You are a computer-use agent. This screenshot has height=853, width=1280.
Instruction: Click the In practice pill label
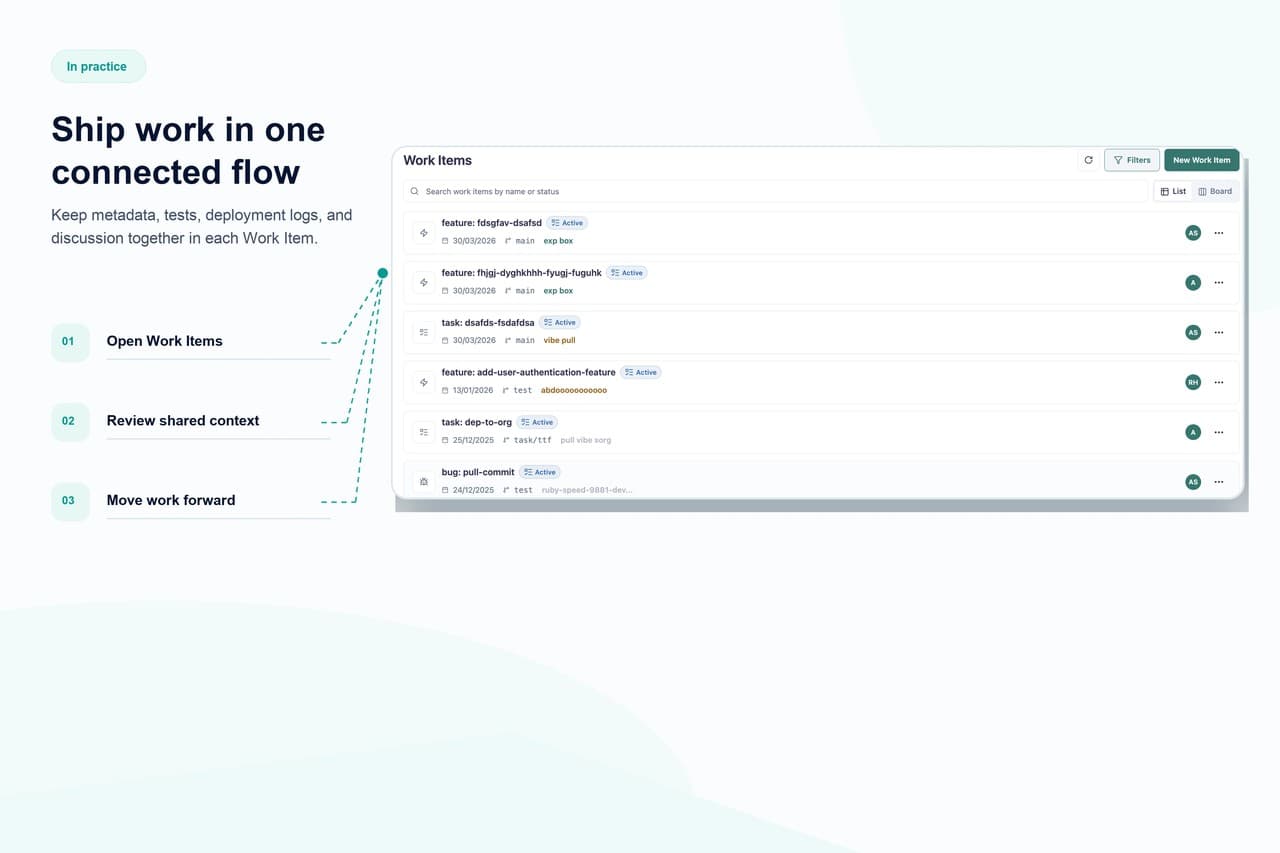click(97, 66)
